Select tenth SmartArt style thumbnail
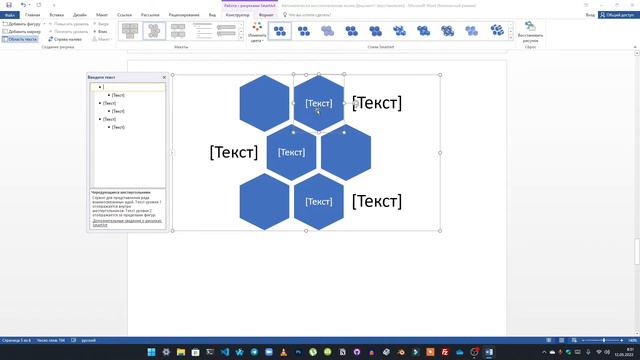 pyautogui.click(x=497, y=31)
